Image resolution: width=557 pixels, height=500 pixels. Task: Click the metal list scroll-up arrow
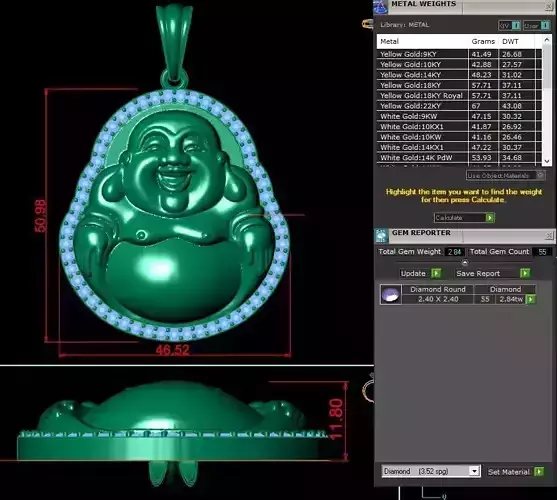pyautogui.click(x=546, y=40)
